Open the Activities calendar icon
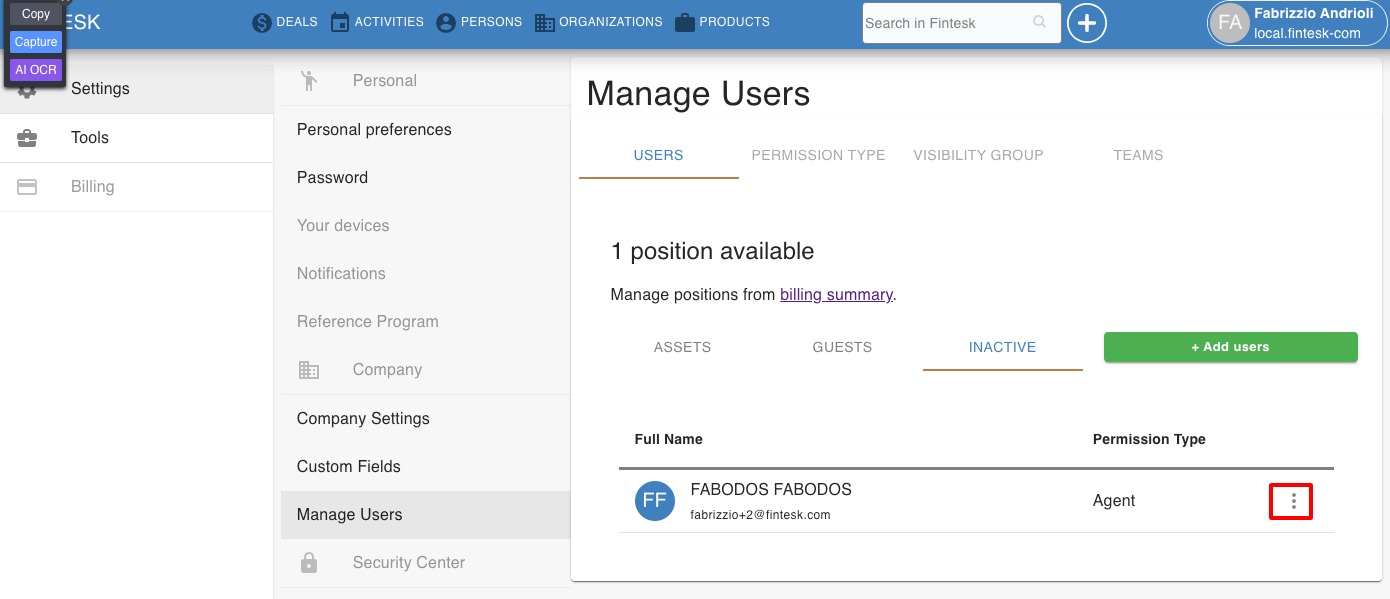 tap(340, 22)
